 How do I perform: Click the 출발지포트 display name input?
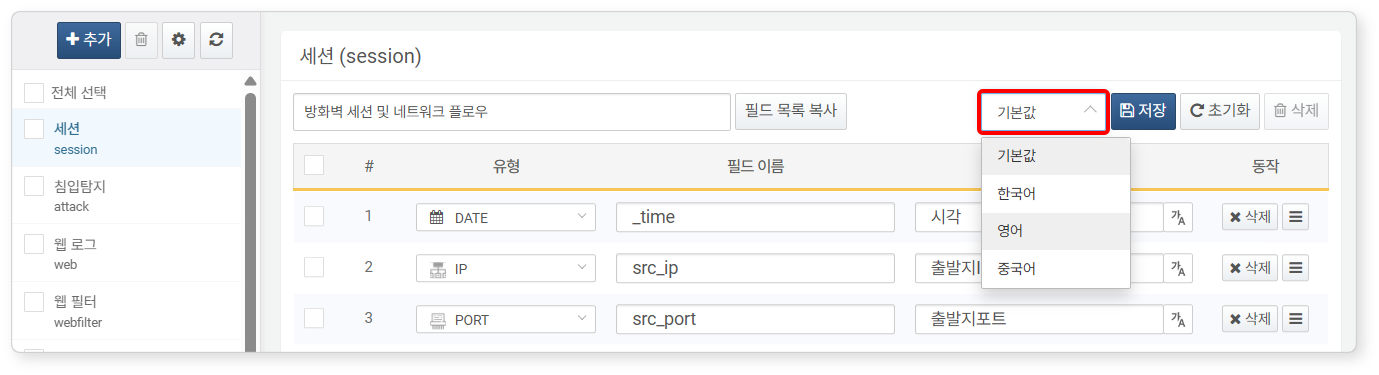[1039, 319]
